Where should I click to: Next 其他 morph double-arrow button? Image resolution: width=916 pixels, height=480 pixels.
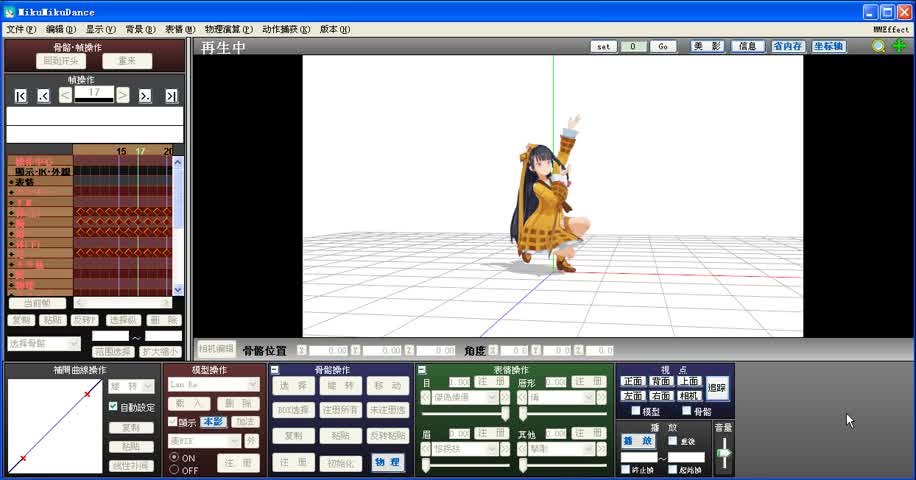click(x=601, y=449)
